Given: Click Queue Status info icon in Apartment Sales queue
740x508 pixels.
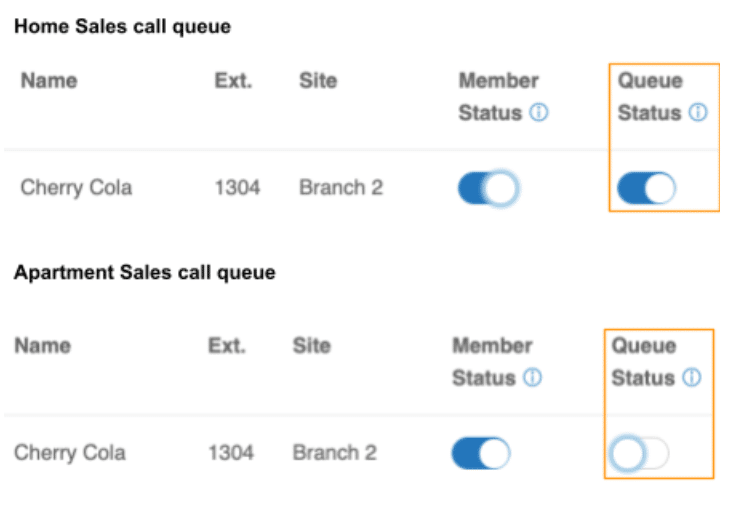Looking at the screenshot, I should 692,378.
